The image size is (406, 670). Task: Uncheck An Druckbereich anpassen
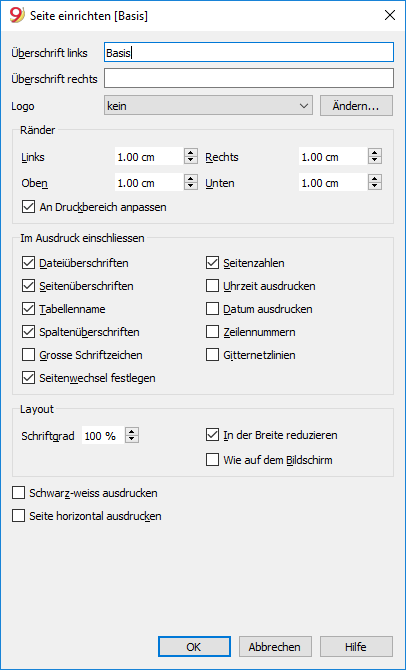tap(28, 207)
